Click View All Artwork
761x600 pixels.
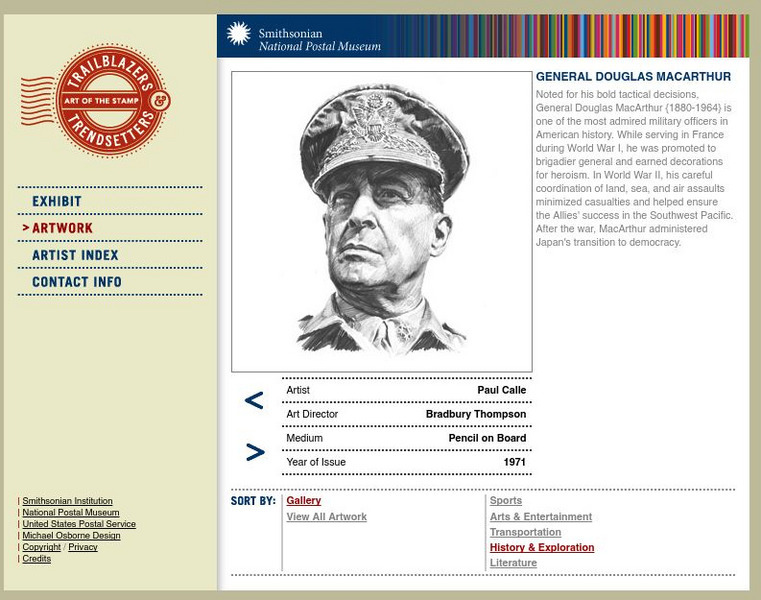[x=327, y=517]
